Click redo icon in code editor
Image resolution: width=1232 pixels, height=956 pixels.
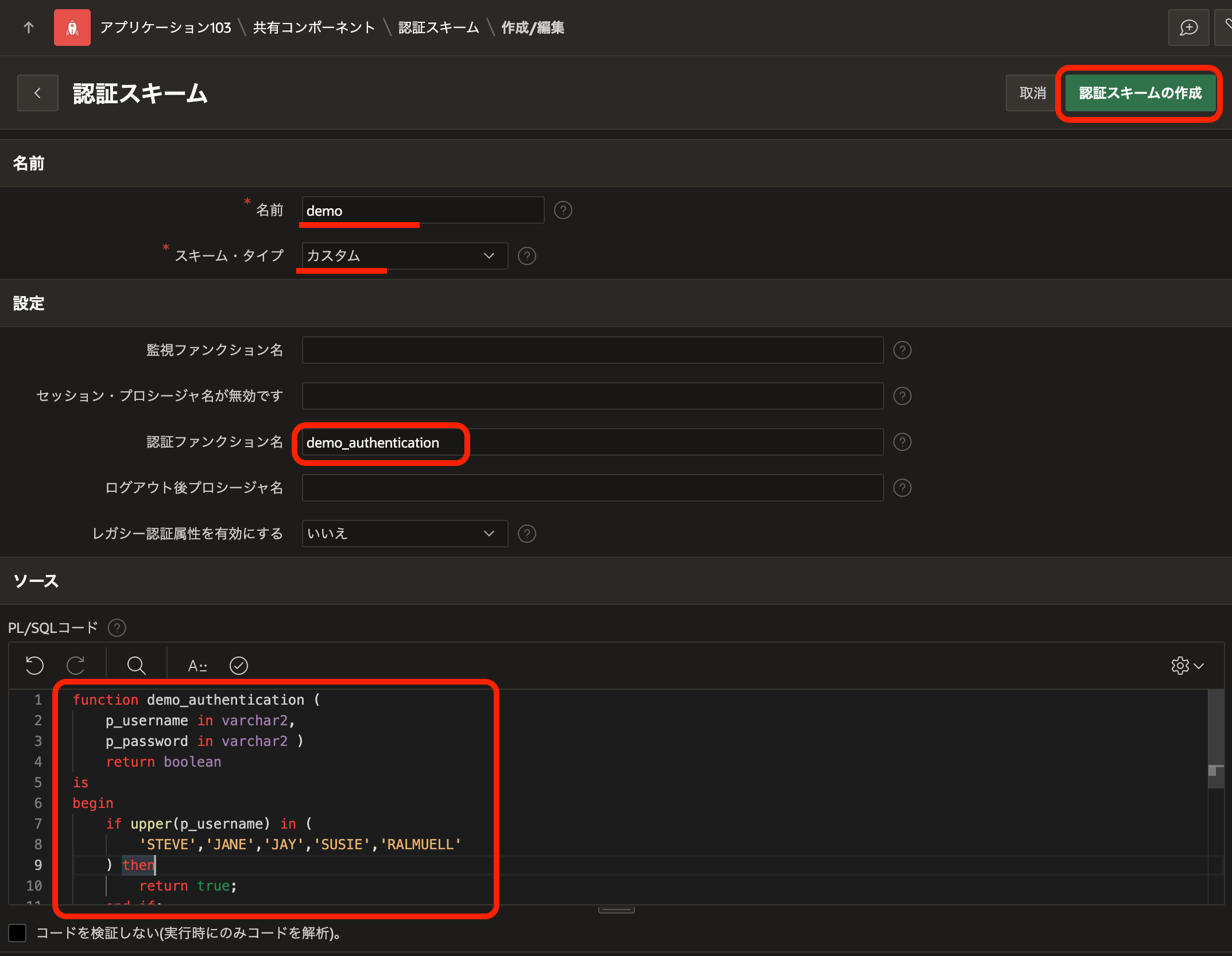(76, 665)
